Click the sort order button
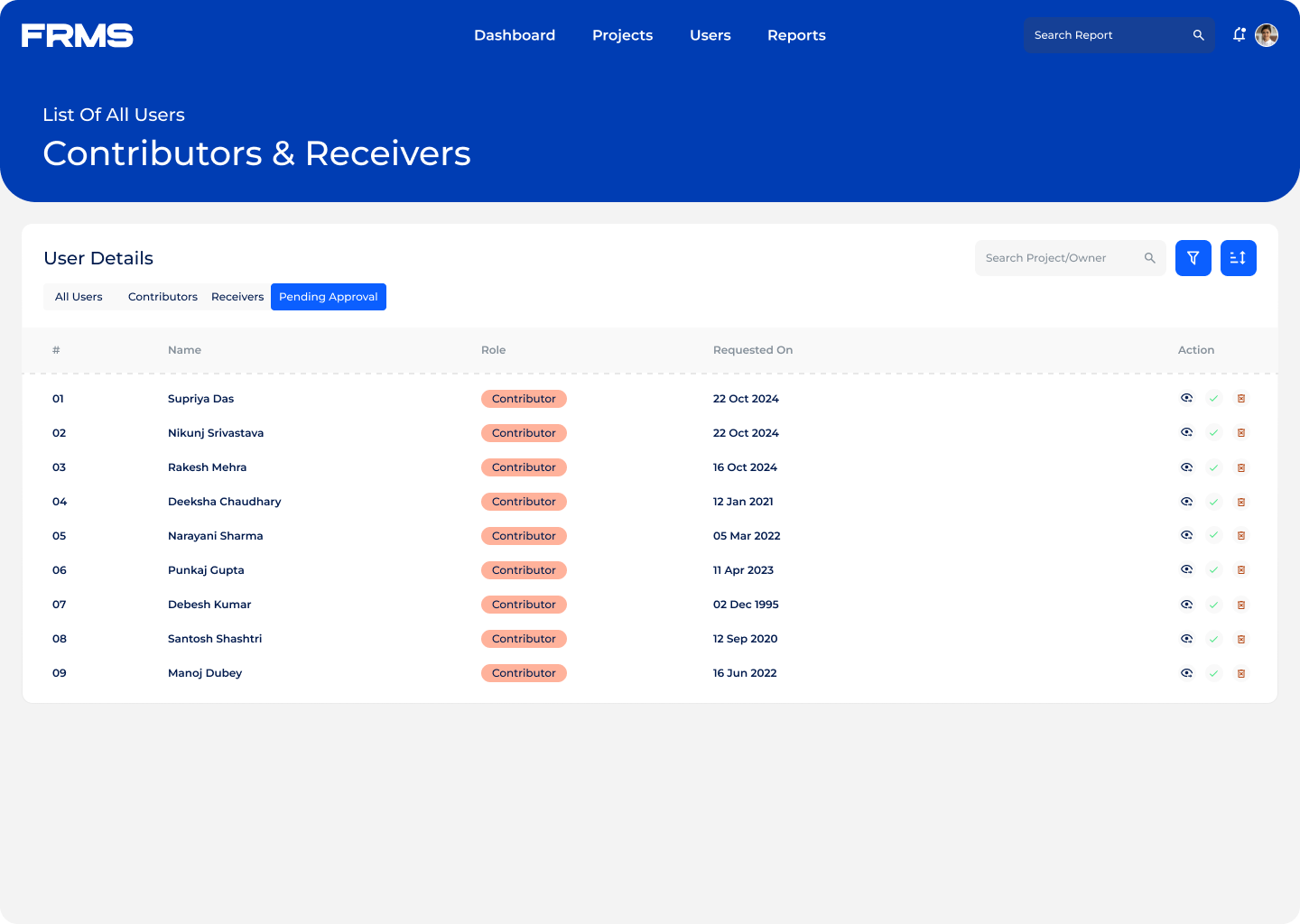The width and height of the screenshot is (1300, 924). pos(1238,258)
